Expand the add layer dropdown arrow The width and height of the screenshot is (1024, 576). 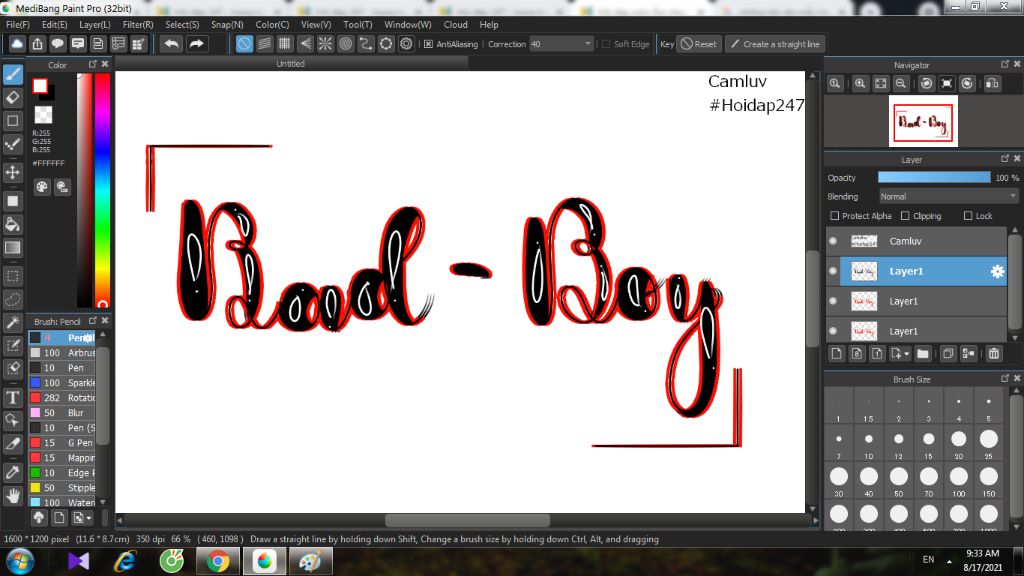(x=906, y=354)
